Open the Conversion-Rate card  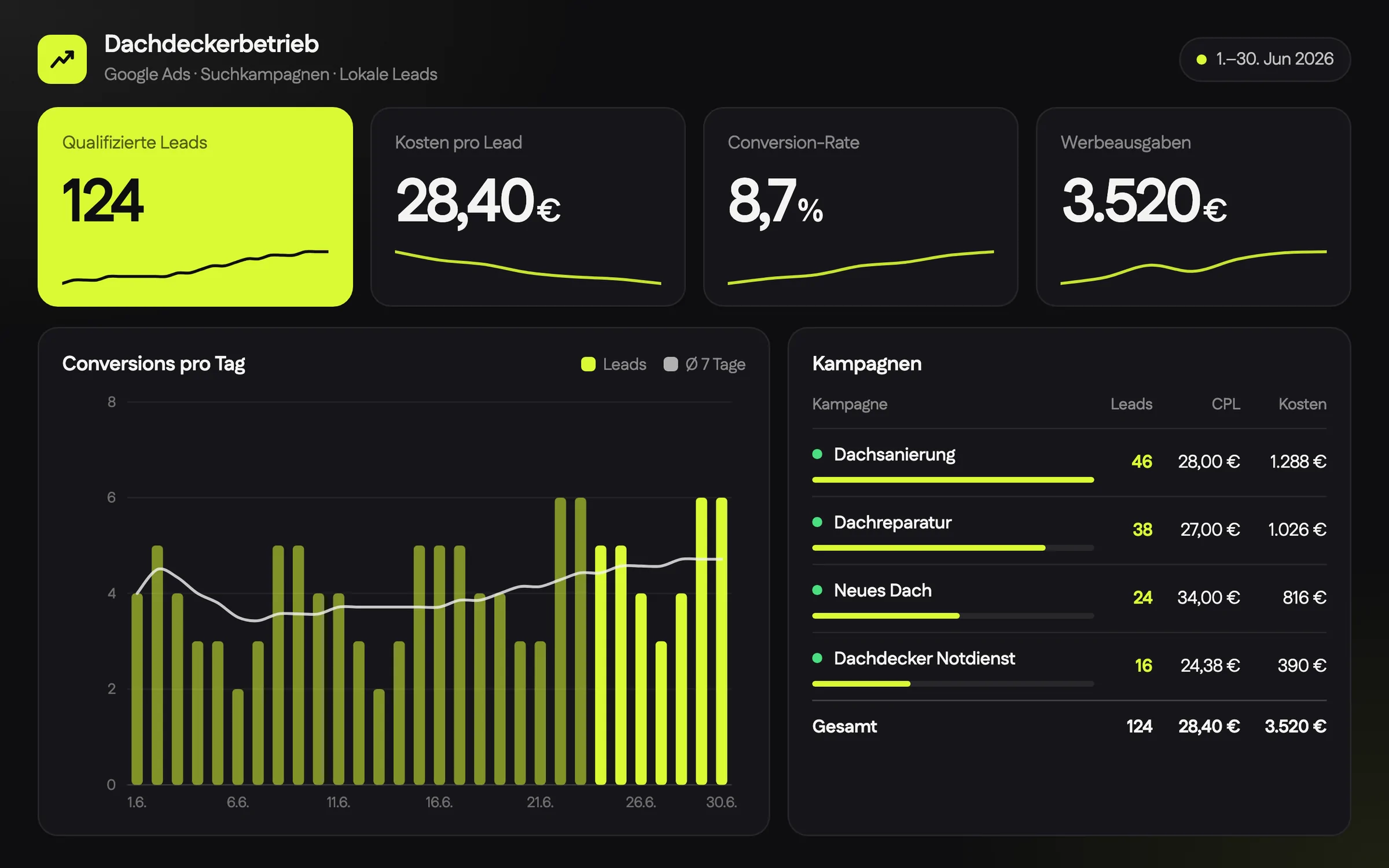[861, 207]
